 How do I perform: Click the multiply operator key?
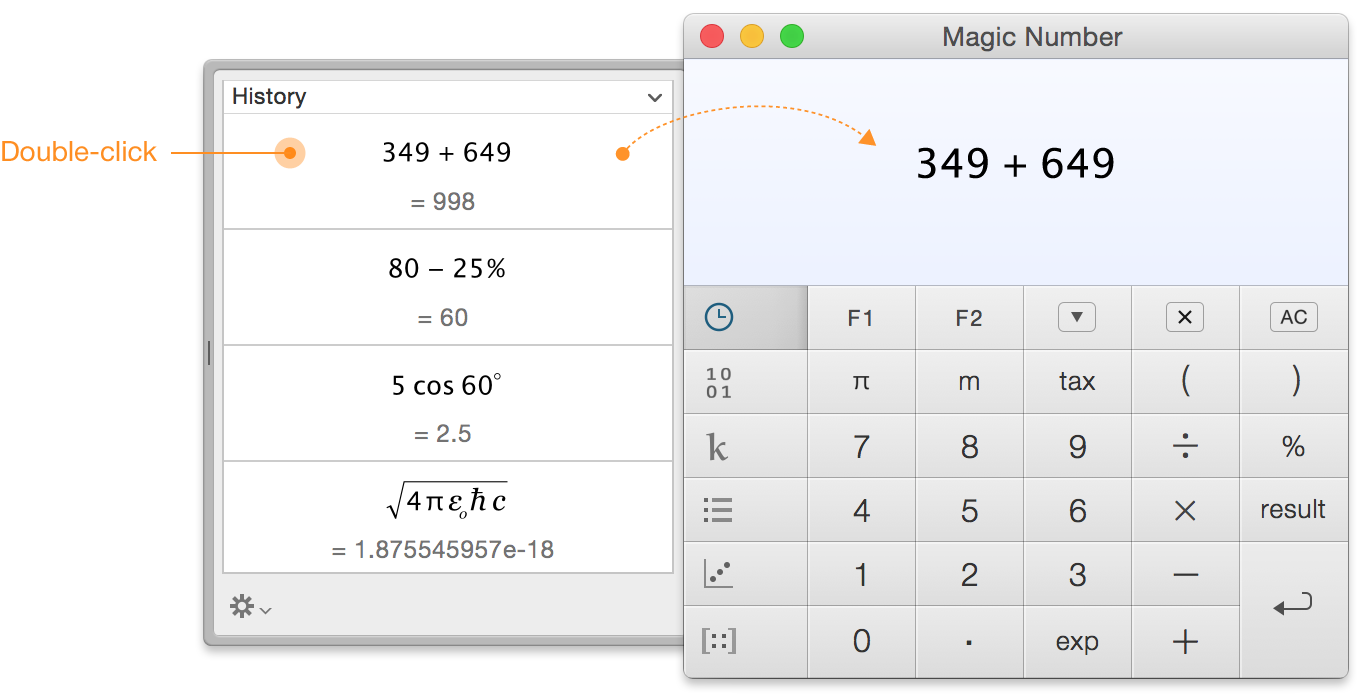(1185, 510)
